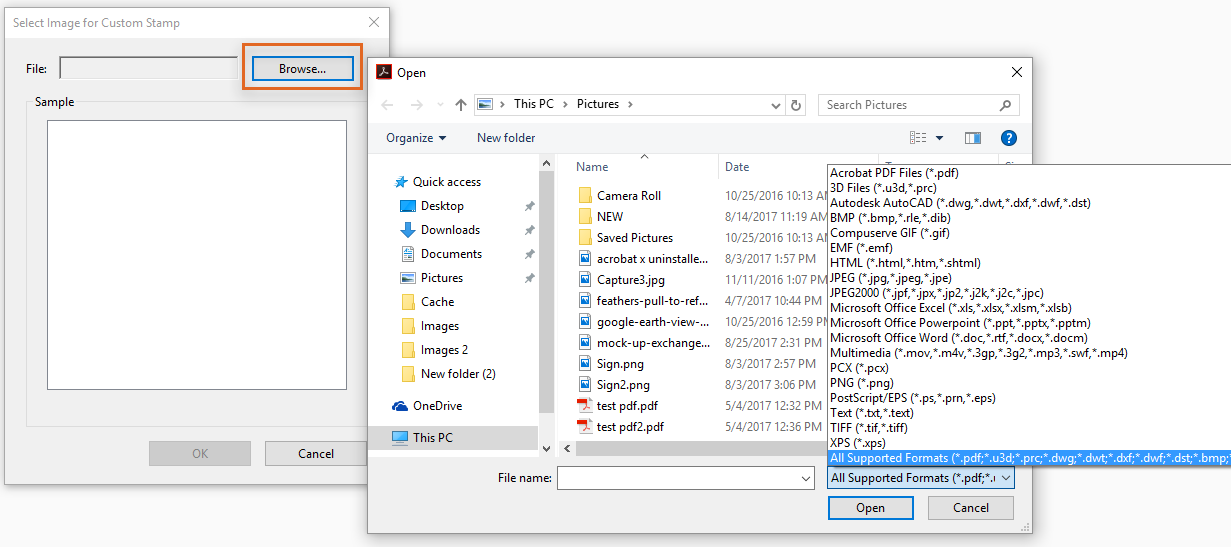The width and height of the screenshot is (1231, 547).
Task: Expand the chevron after Pictures breadcrumb
Action: tap(630, 104)
